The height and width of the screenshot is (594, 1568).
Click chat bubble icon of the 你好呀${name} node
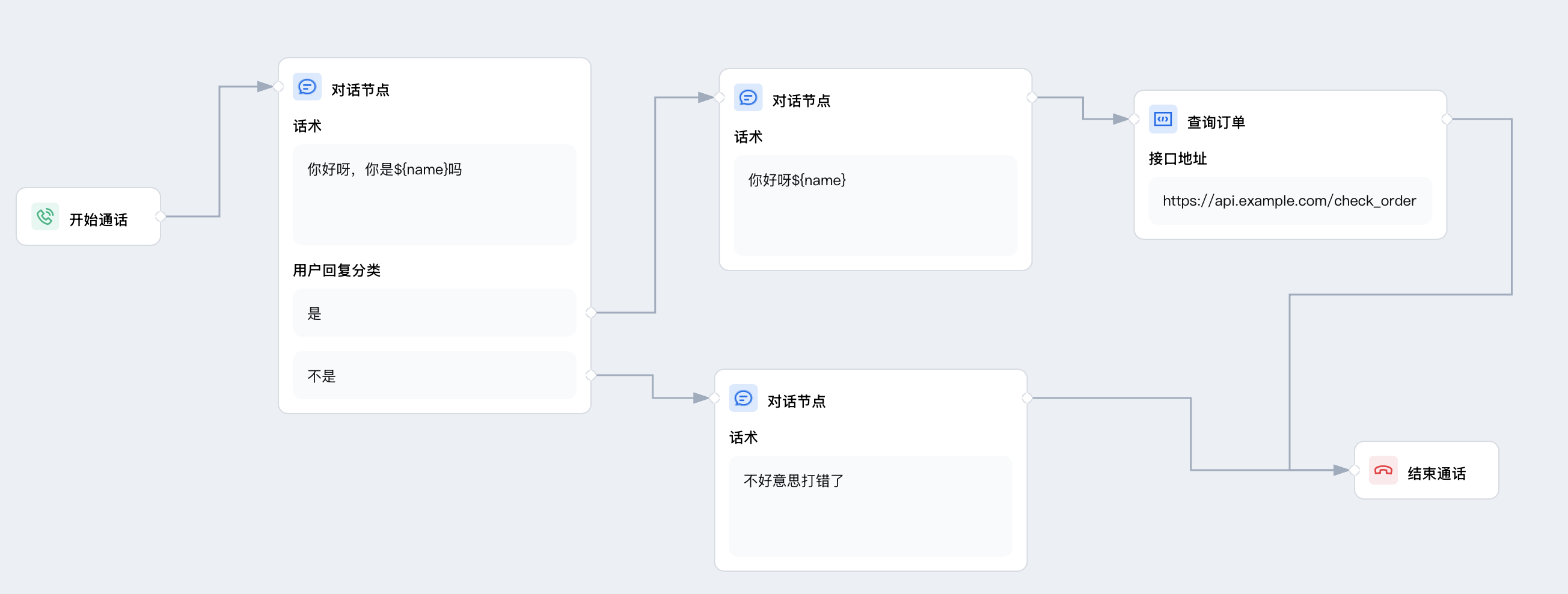coord(748,98)
